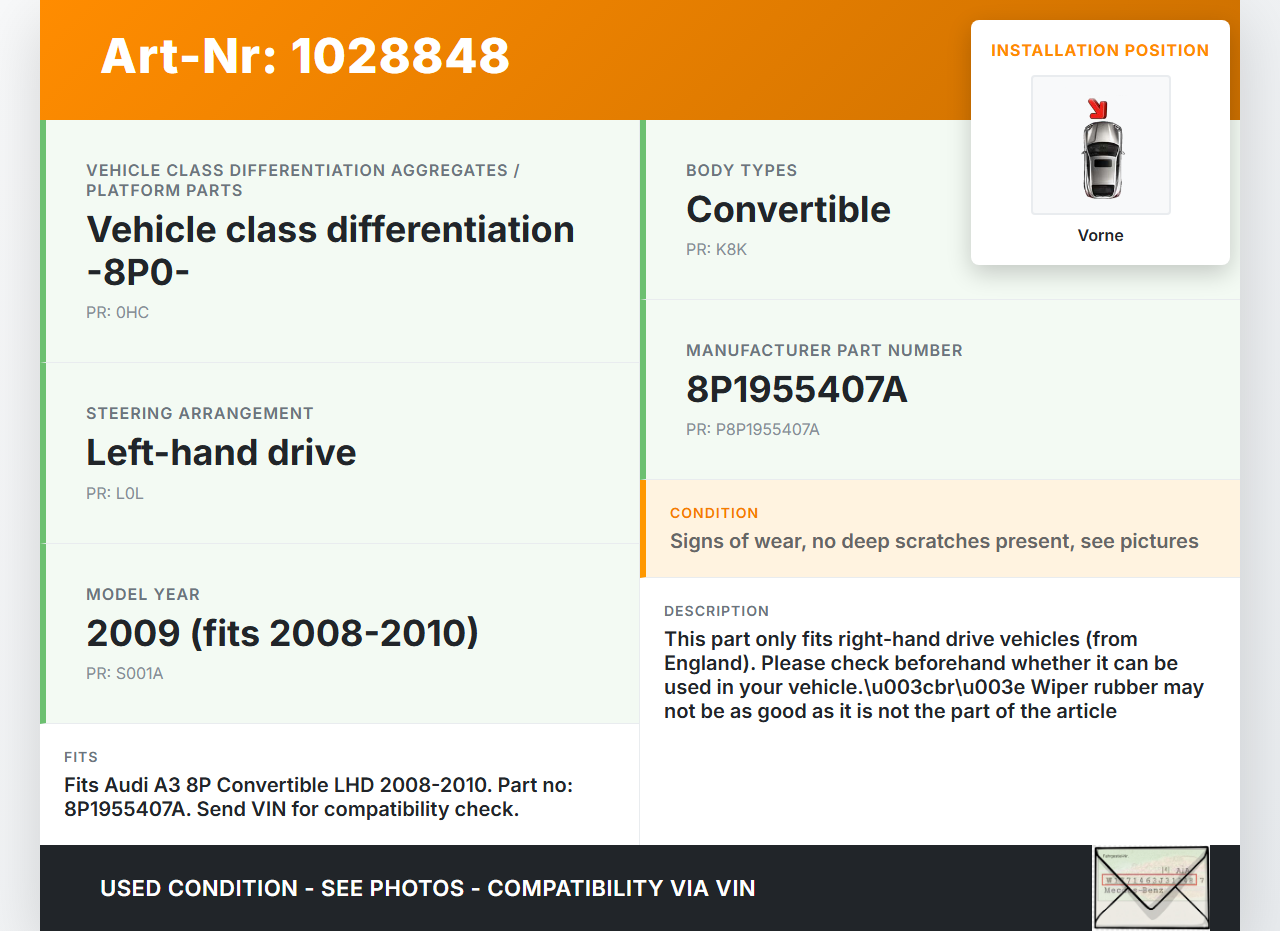Click the orange Condition notice text
1280x931 pixels.
[x=933, y=541]
